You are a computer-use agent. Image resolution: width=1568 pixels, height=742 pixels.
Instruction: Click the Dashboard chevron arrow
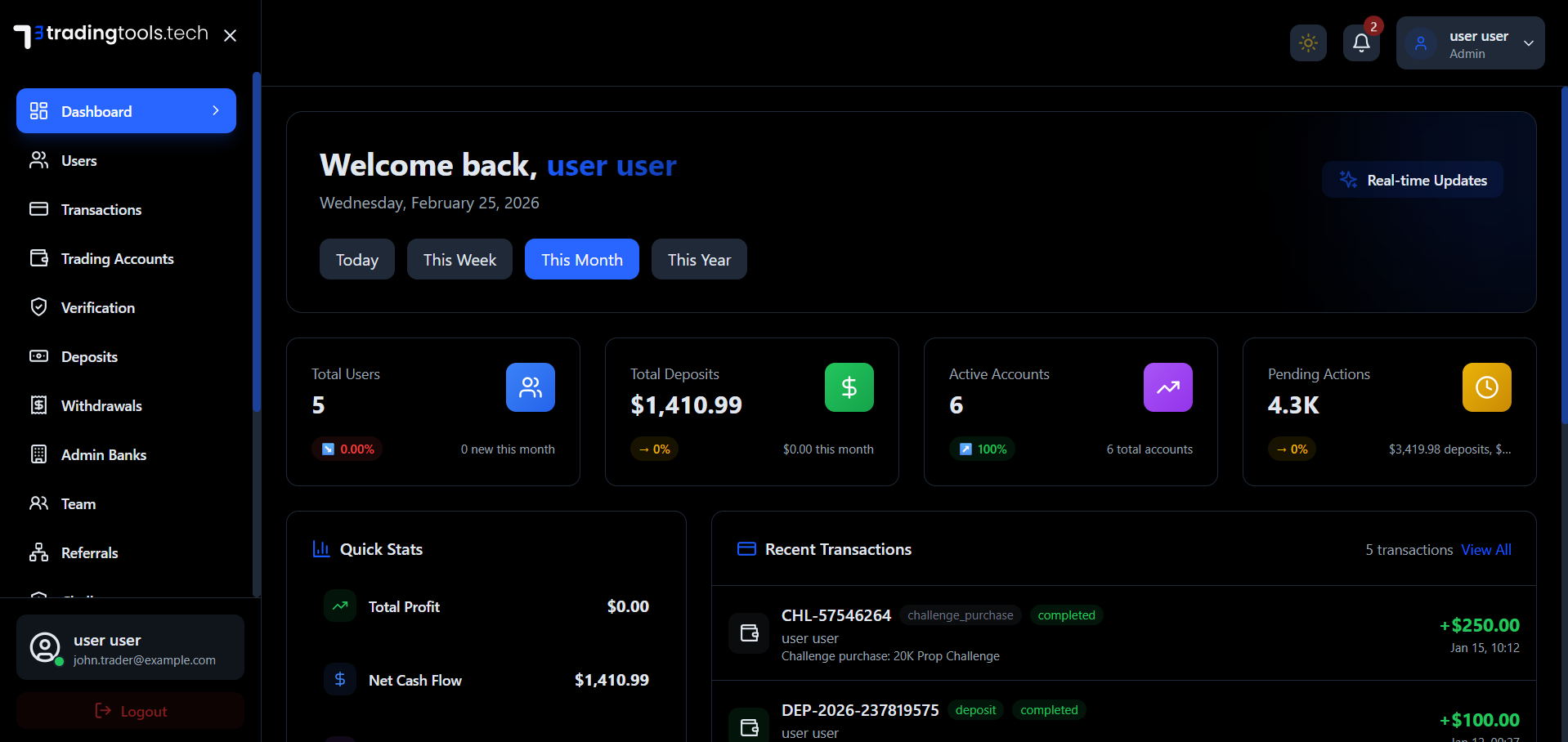click(x=216, y=111)
